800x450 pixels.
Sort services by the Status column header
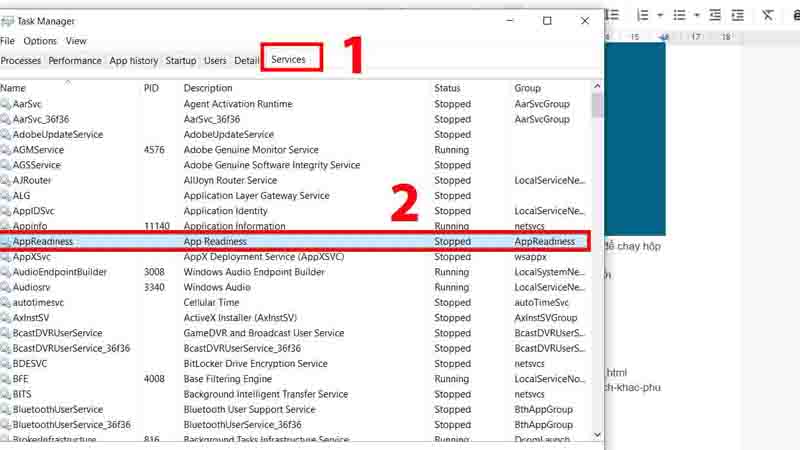[x=447, y=88]
